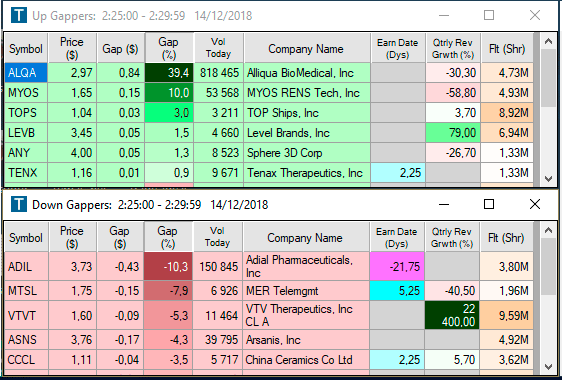Click TOP Ships, Inc company name

[x=307, y=113]
